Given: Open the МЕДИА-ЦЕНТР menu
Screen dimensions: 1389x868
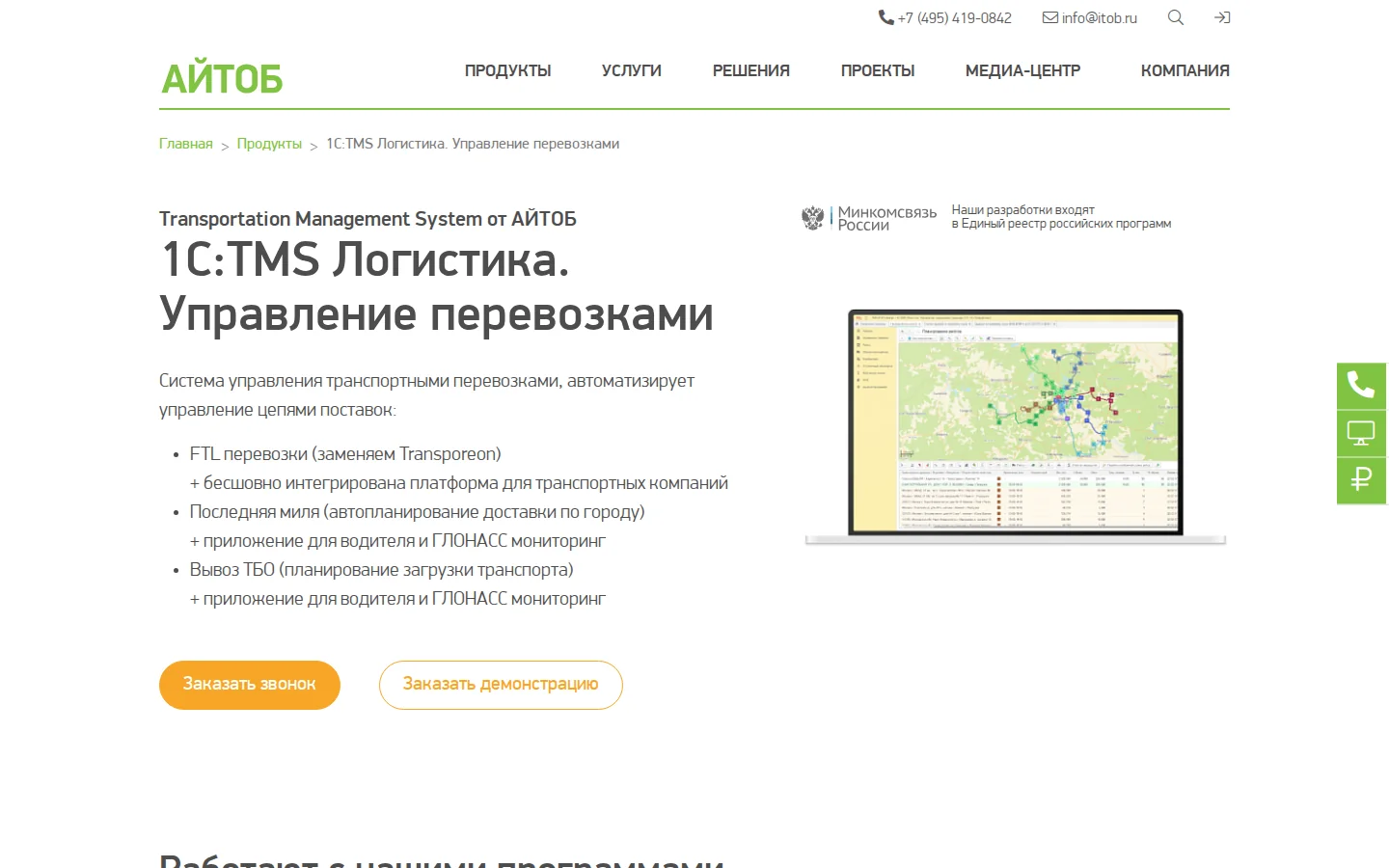Looking at the screenshot, I should pos(1022,70).
